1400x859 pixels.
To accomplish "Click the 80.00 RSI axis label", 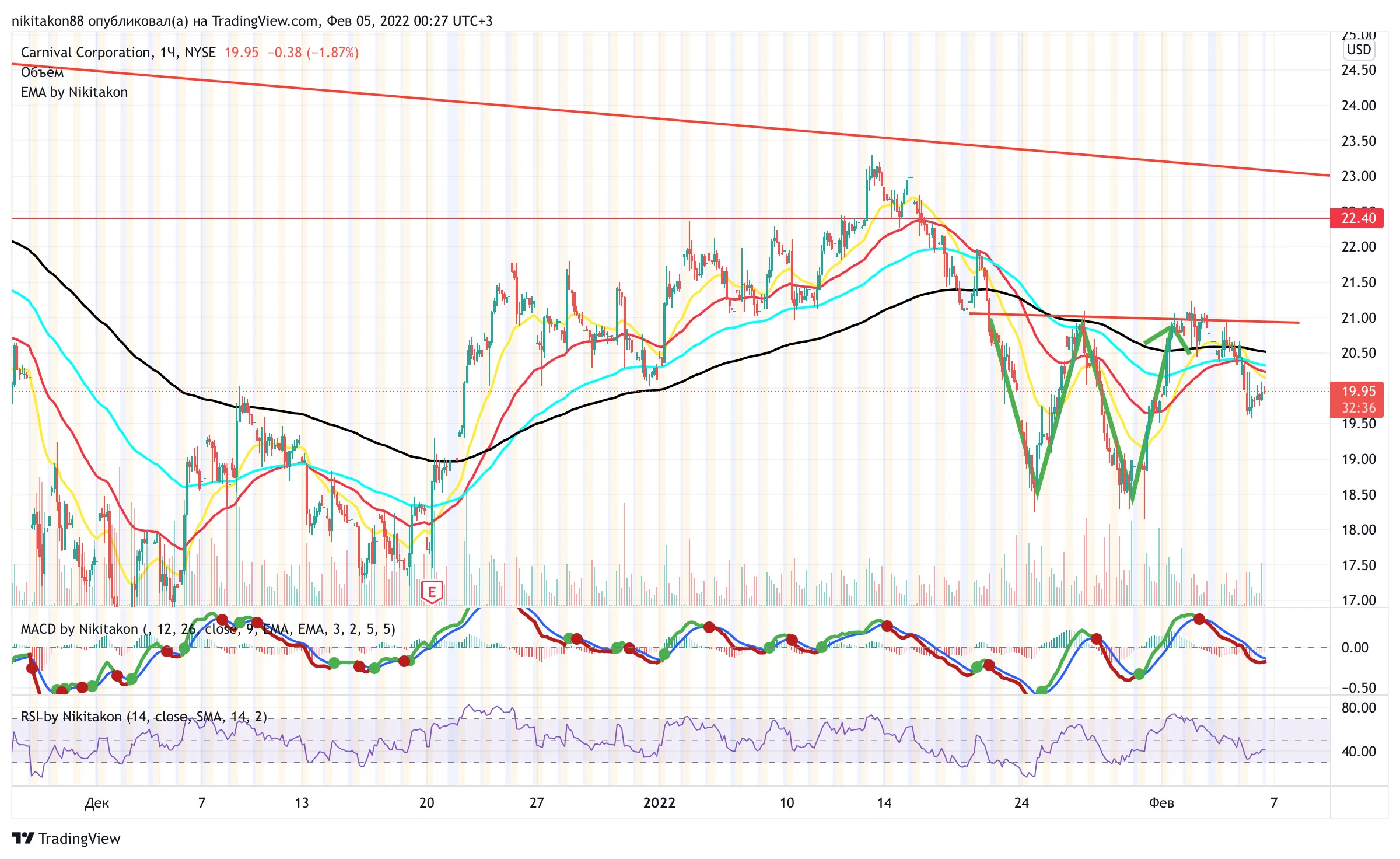I will tap(1359, 708).
